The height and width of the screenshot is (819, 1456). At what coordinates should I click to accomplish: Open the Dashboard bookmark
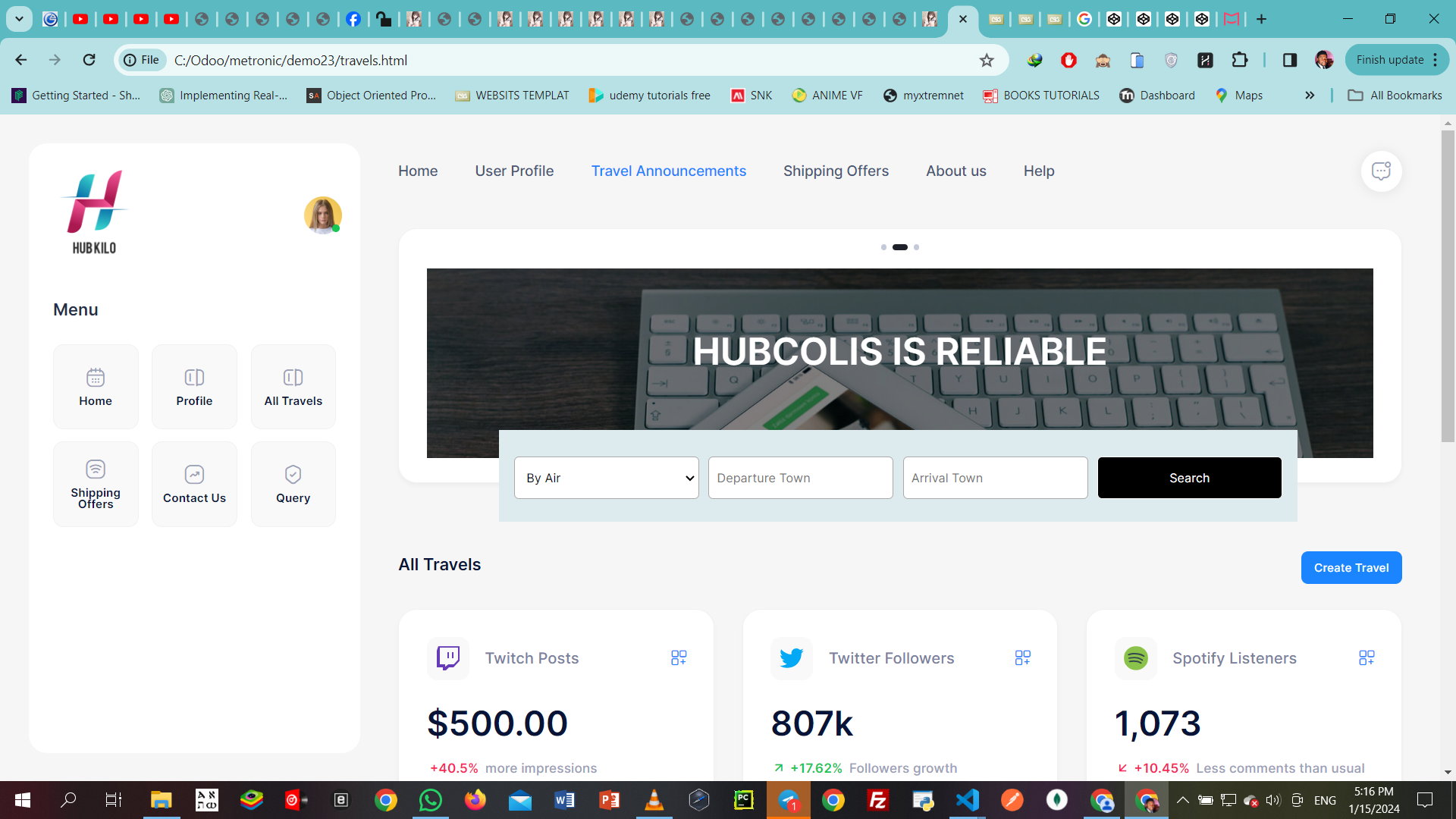click(1157, 96)
